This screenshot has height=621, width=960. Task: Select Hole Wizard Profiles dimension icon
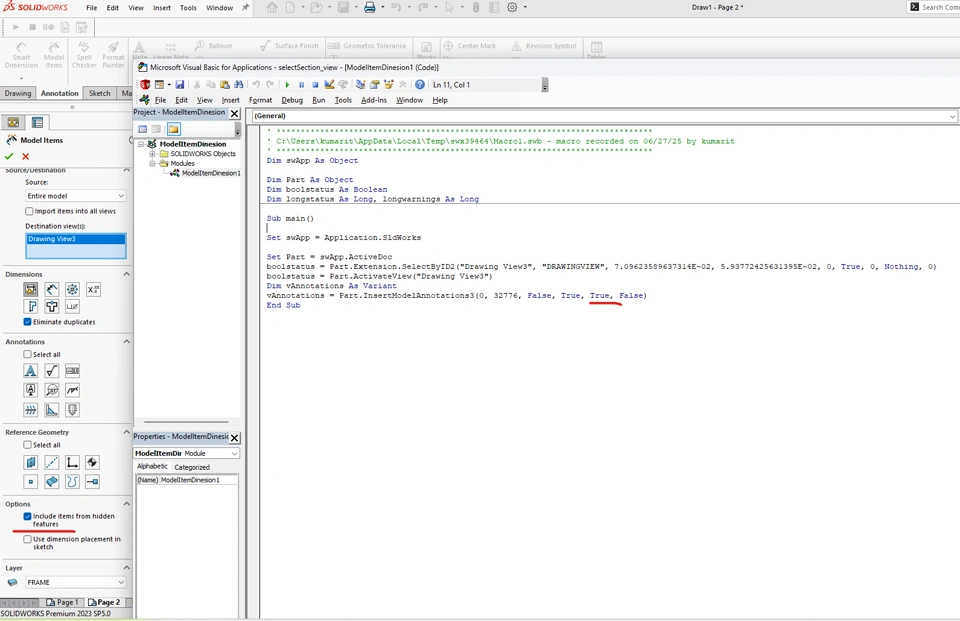[x=31, y=306]
